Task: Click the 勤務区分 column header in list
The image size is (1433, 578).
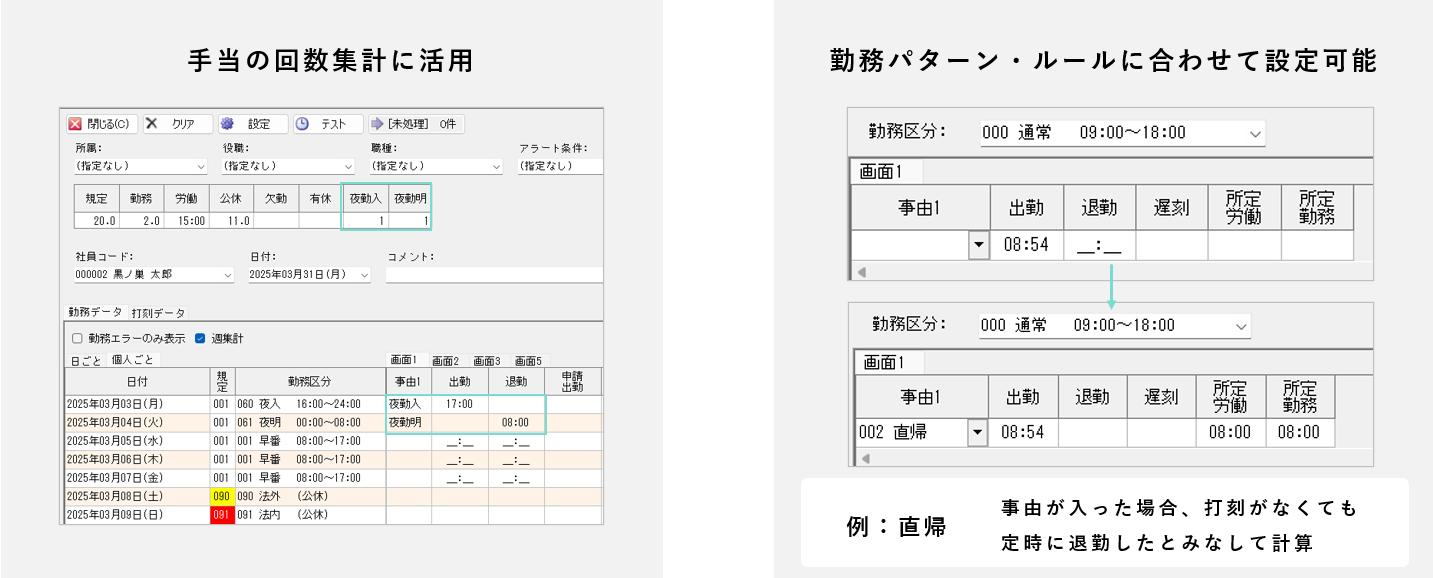Action: click(x=310, y=381)
